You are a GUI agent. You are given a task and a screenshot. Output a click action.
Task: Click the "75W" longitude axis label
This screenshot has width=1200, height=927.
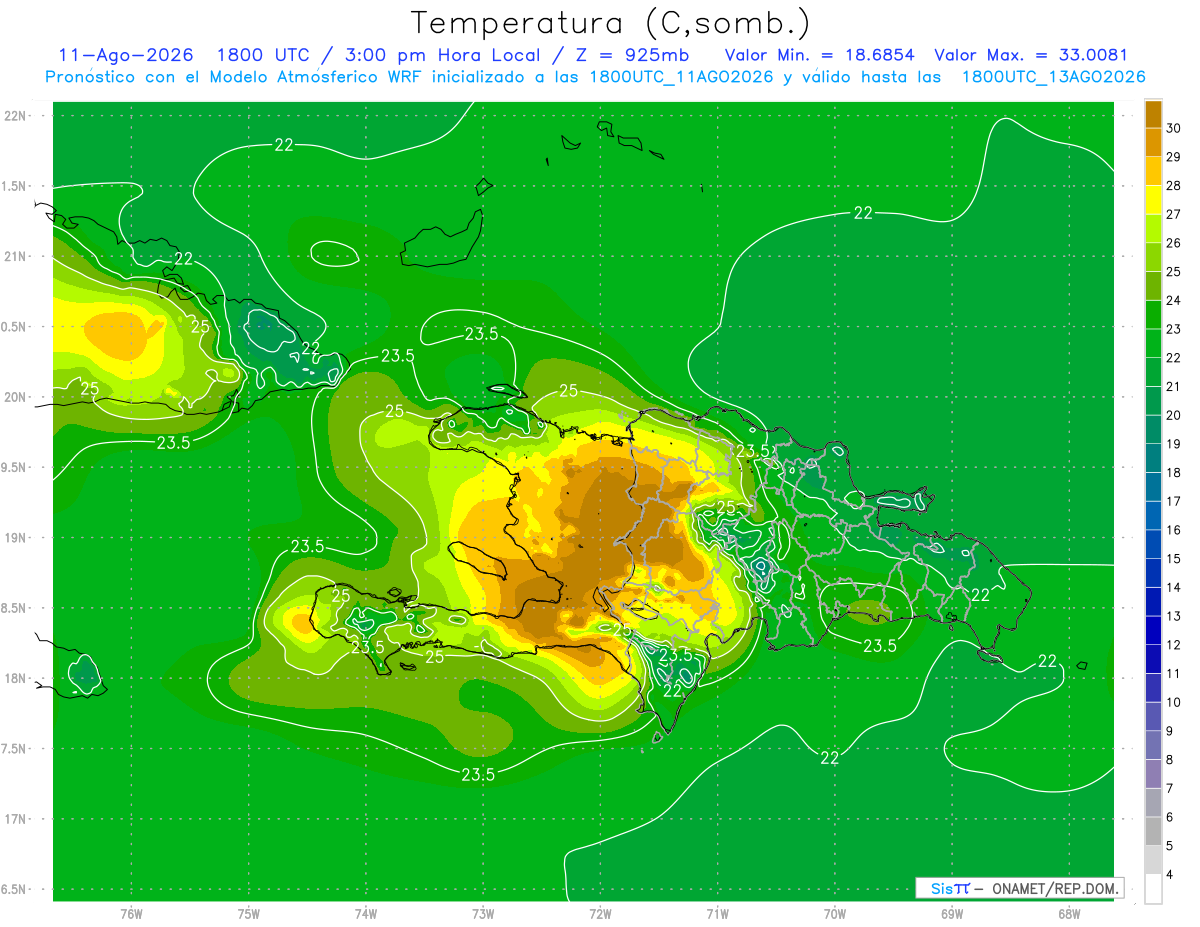[248, 914]
